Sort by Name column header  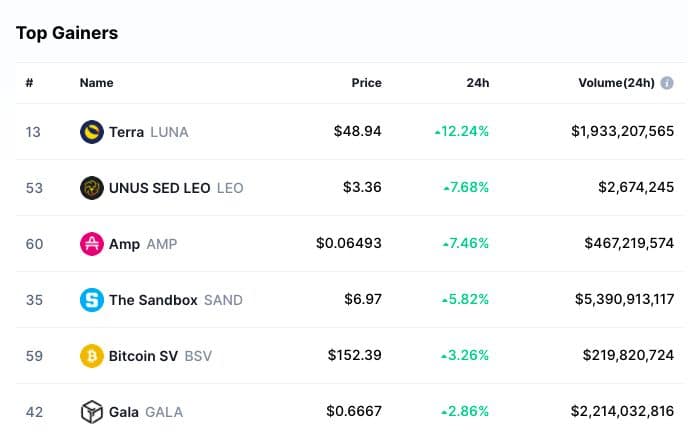[97, 83]
